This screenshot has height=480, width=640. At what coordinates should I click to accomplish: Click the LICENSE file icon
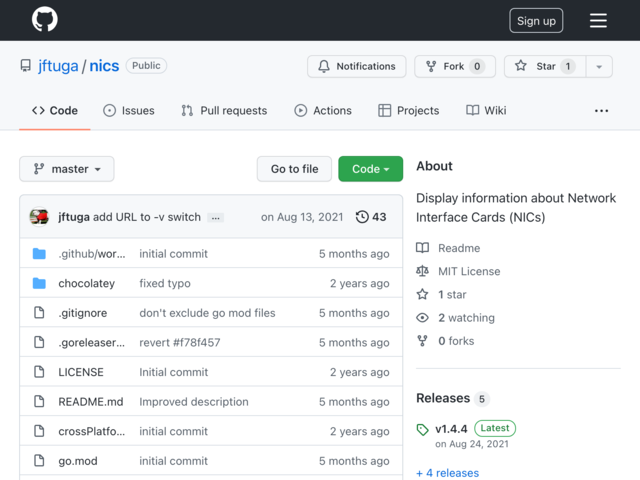39,372
